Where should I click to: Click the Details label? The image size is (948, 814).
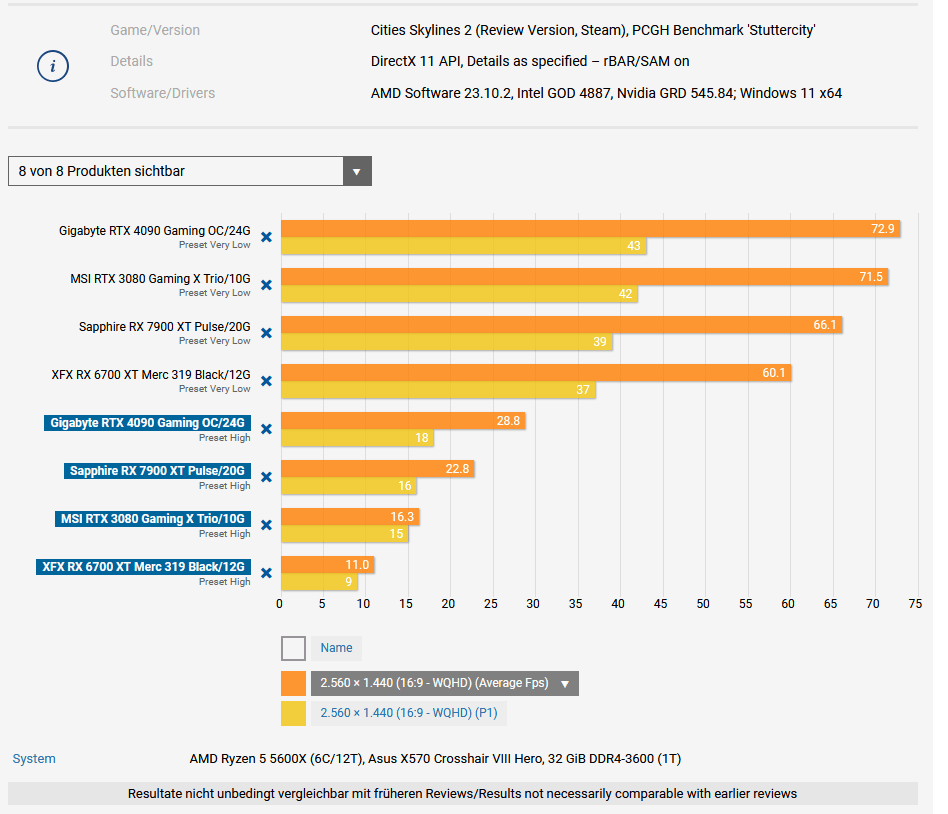point(131,61)
